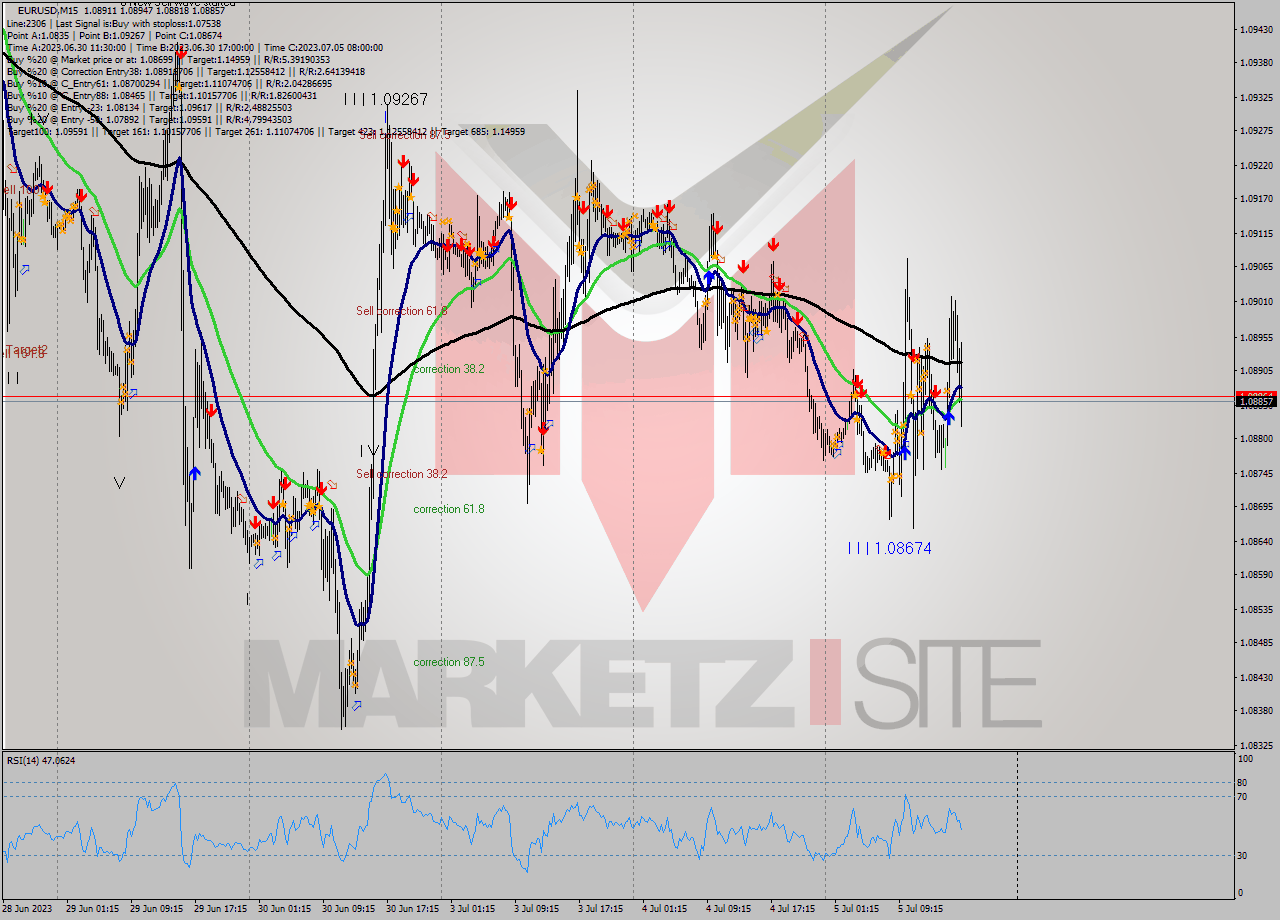The width and height of the screenshot is (1280, 920).
Task: Click the '29 Jun 09:15' time label
Action: [157, 909]
